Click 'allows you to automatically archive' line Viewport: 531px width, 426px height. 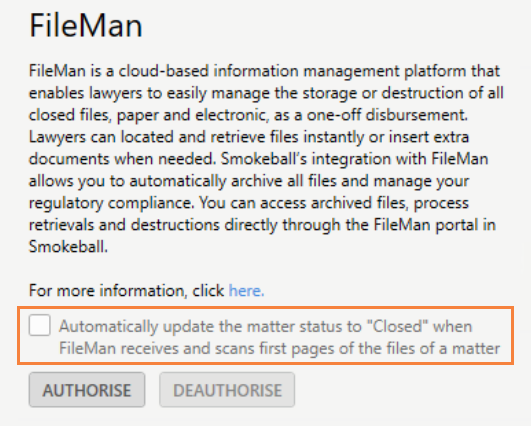pos(155,181)
